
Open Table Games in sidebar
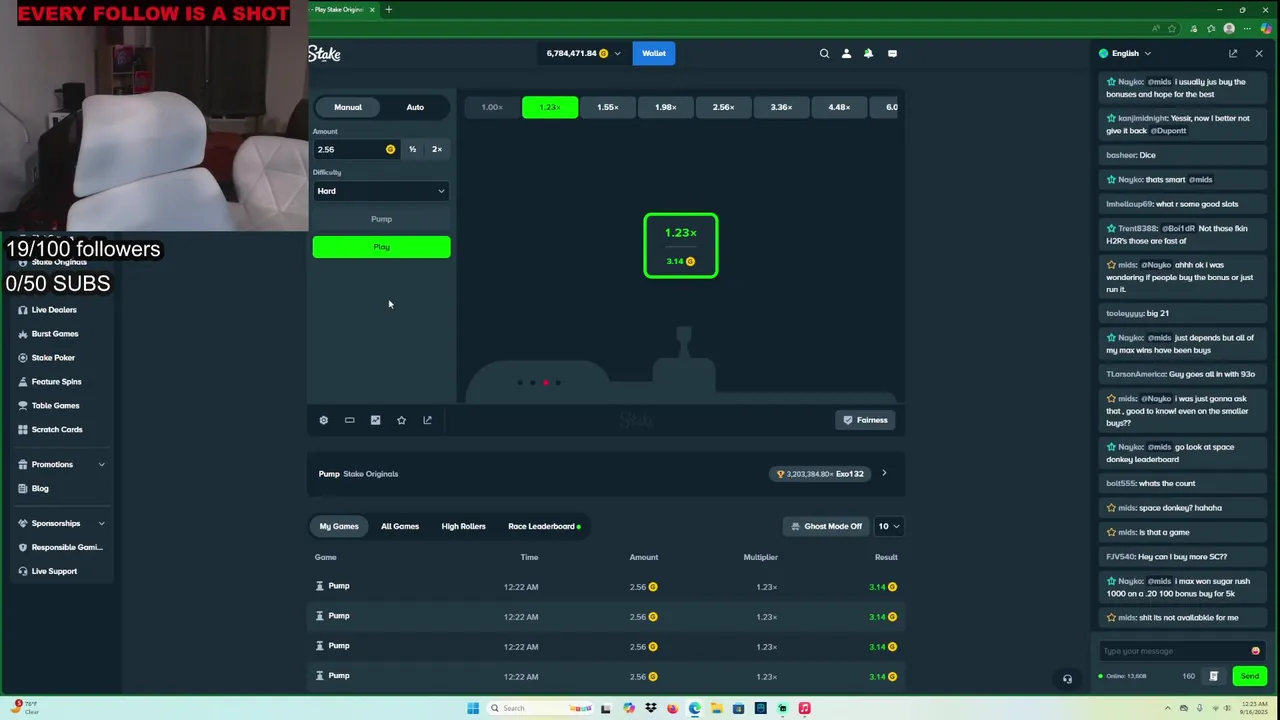[55, 406]
